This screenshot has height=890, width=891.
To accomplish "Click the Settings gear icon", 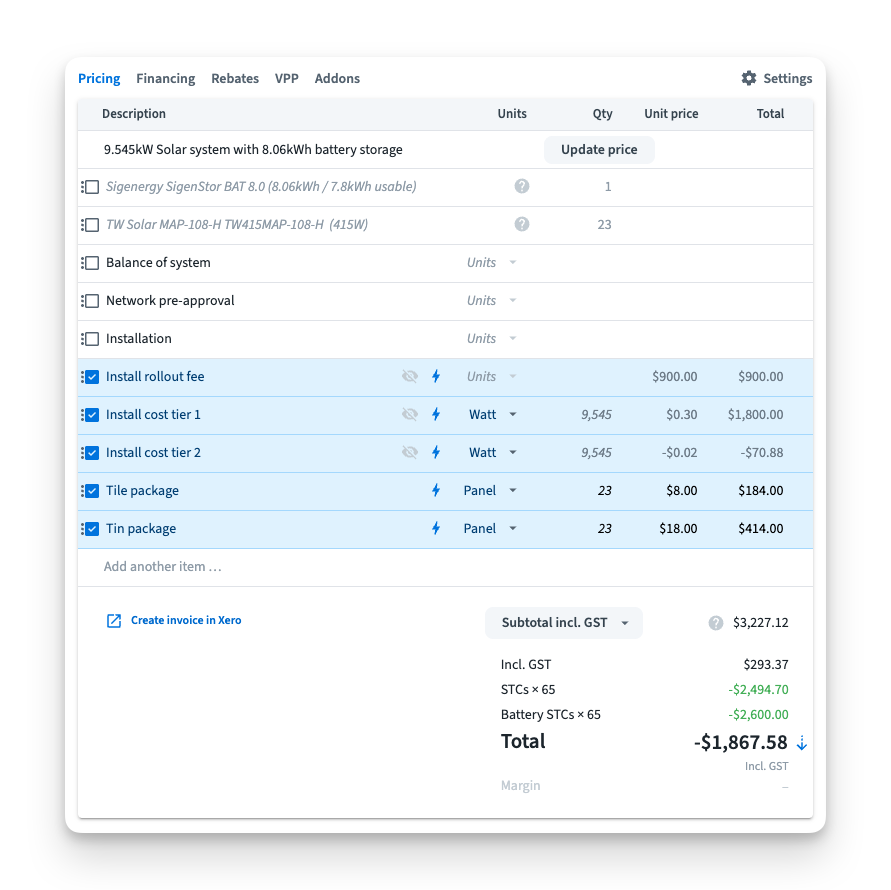I will 748,78.
